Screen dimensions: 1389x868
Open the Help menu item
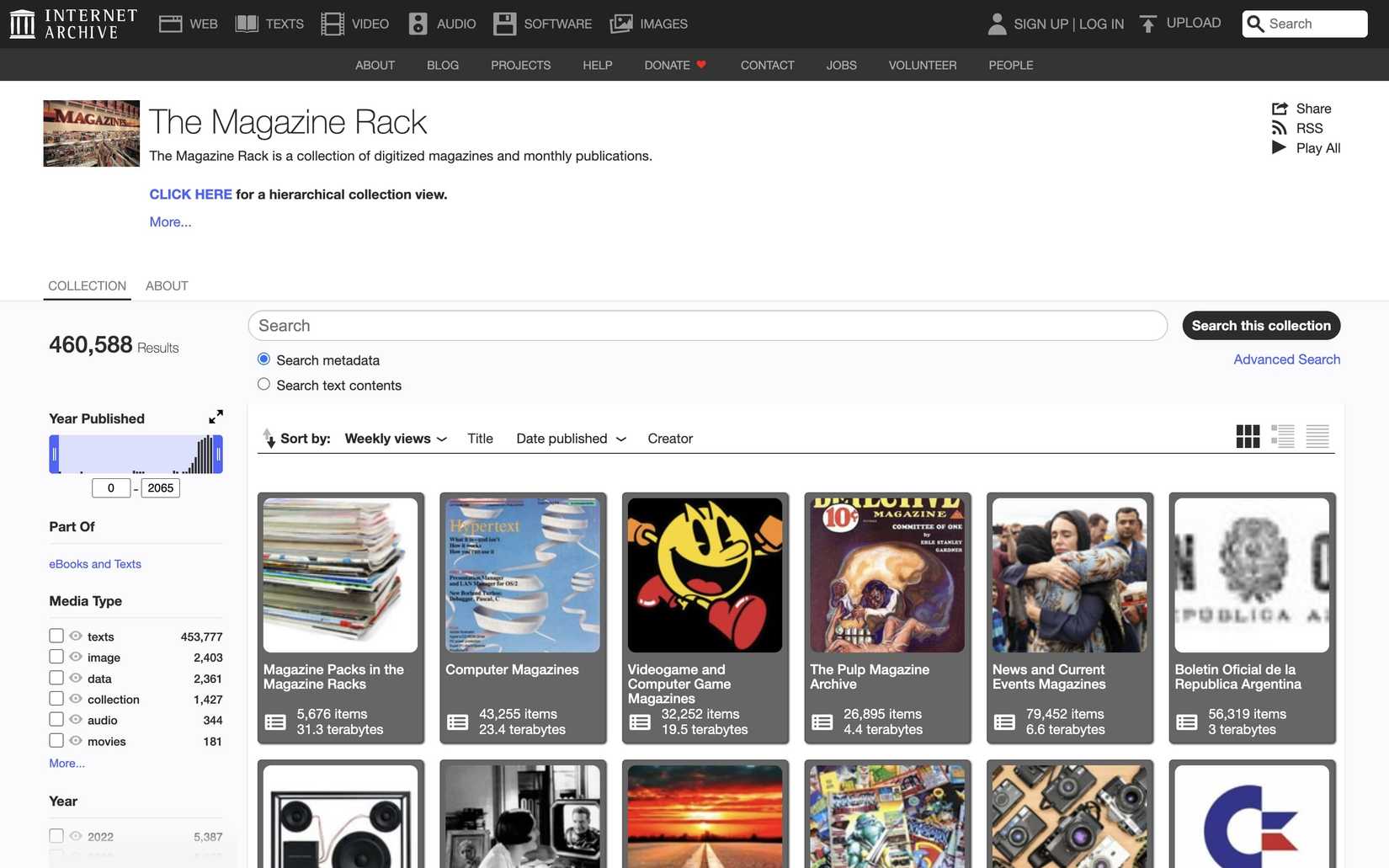(598, 65)
